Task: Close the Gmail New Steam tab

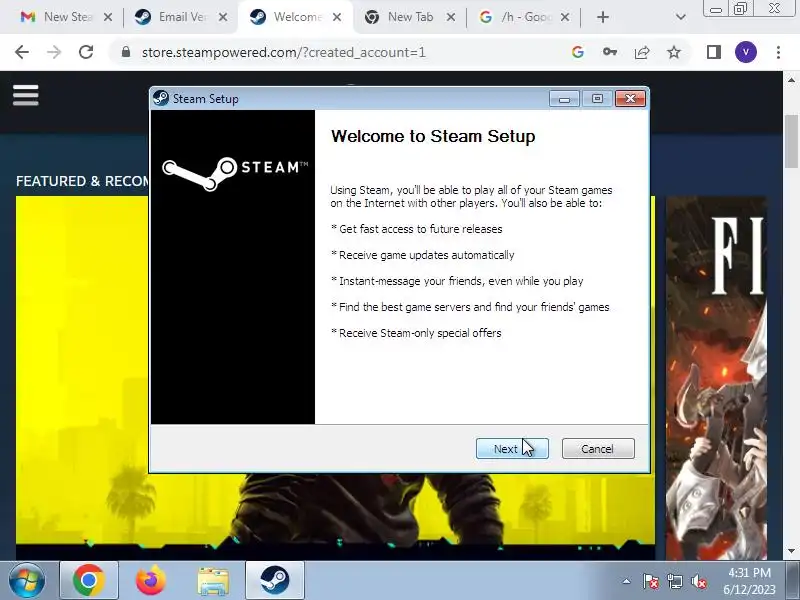Action: click(x=108, y=17)
